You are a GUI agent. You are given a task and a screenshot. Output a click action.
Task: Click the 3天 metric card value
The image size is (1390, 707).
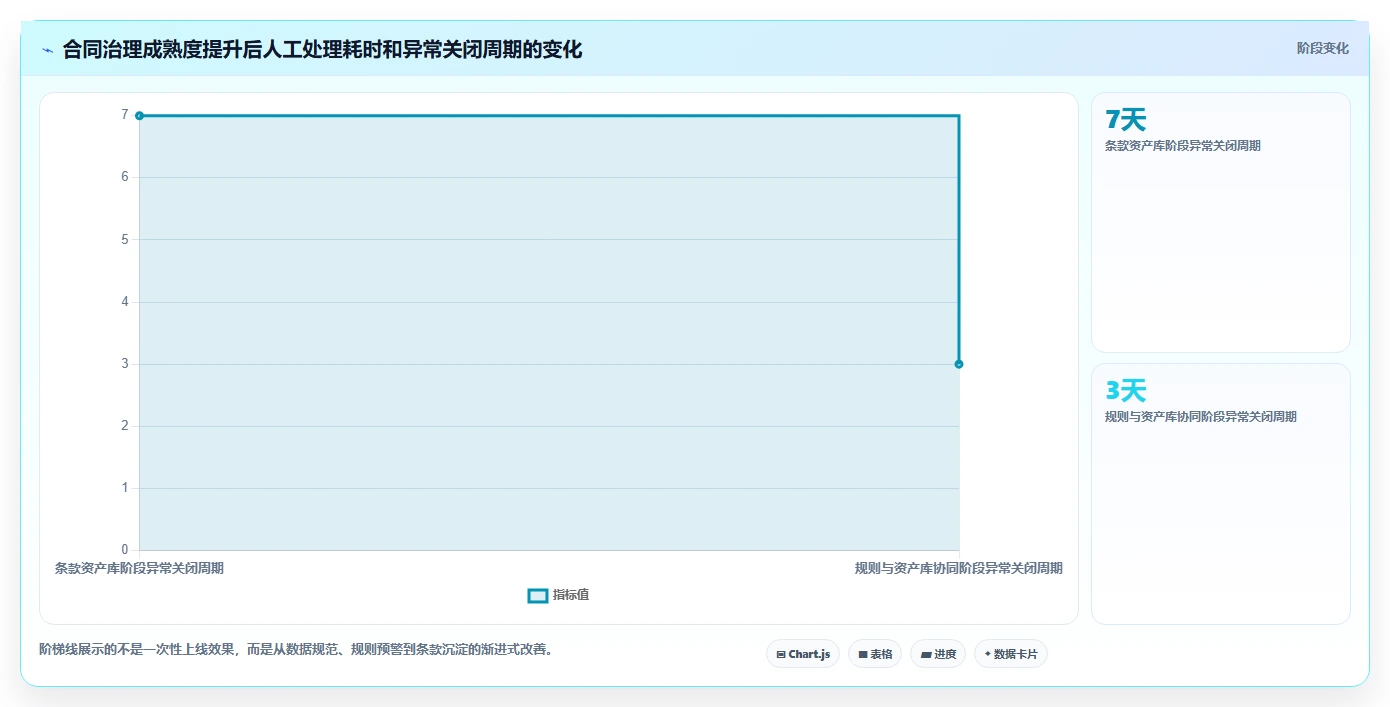[1125, 391]
